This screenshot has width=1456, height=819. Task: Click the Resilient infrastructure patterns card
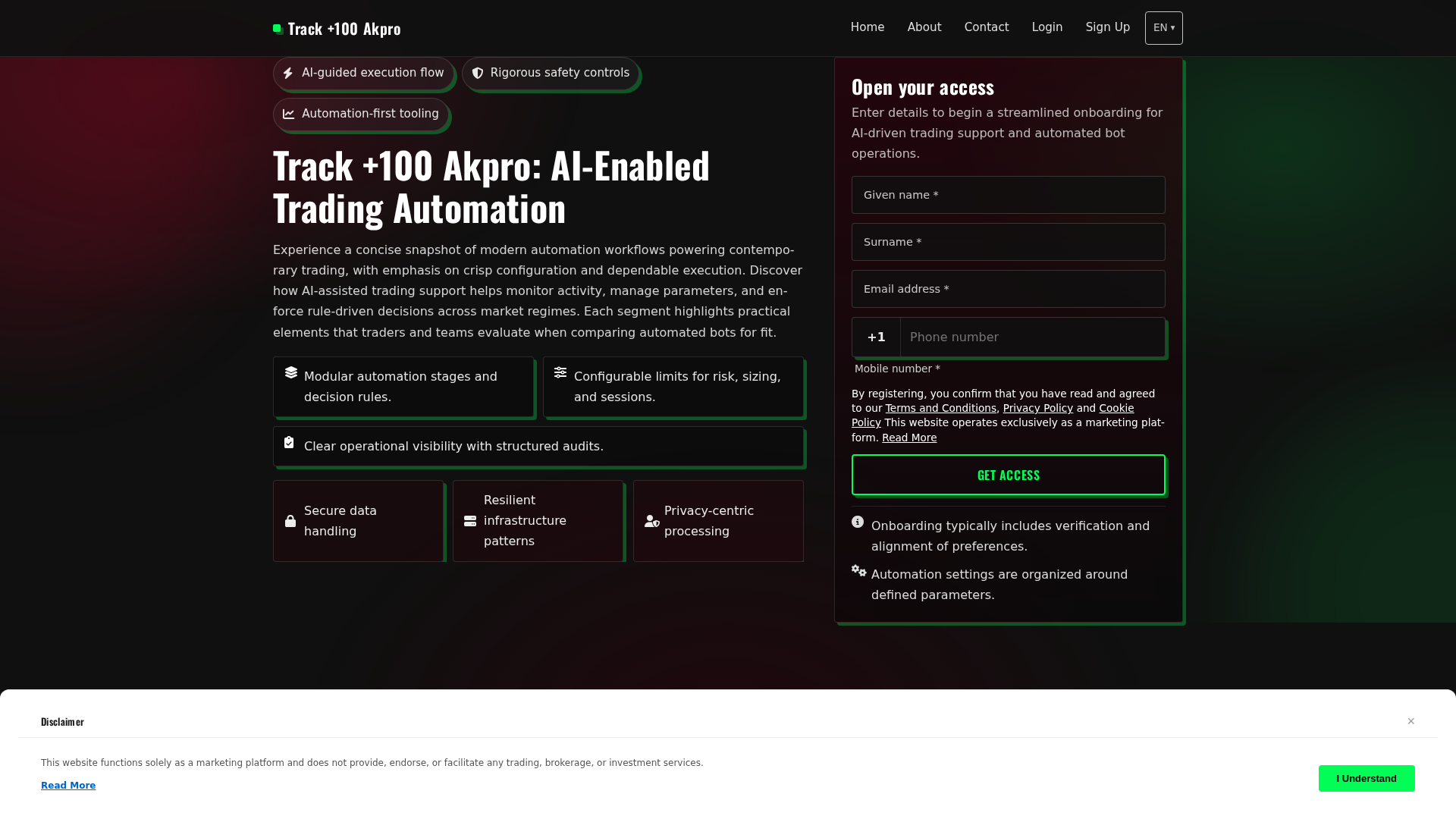[x=538, y=521]
